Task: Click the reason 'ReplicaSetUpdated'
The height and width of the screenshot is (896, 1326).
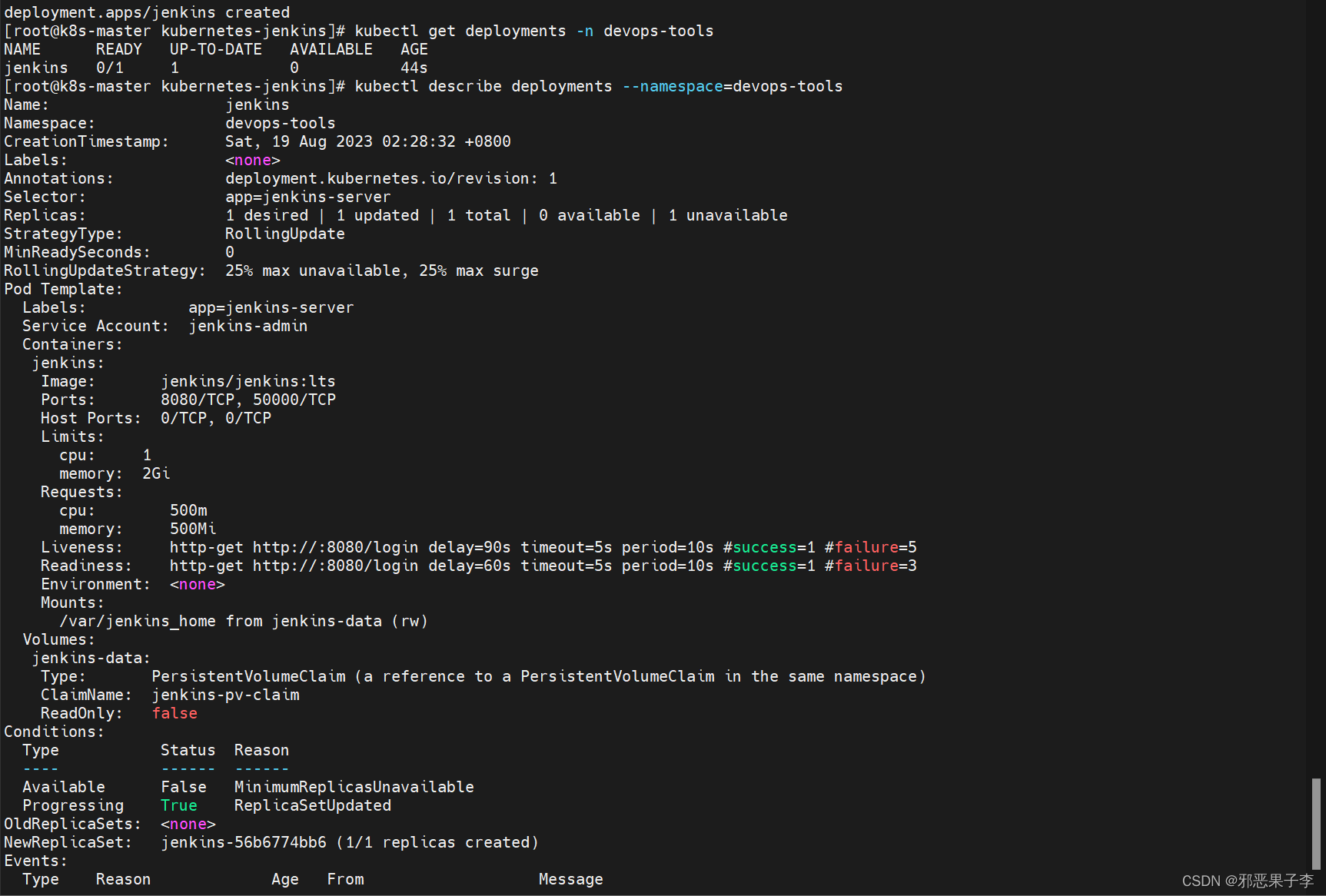Action: click(313, 805)
